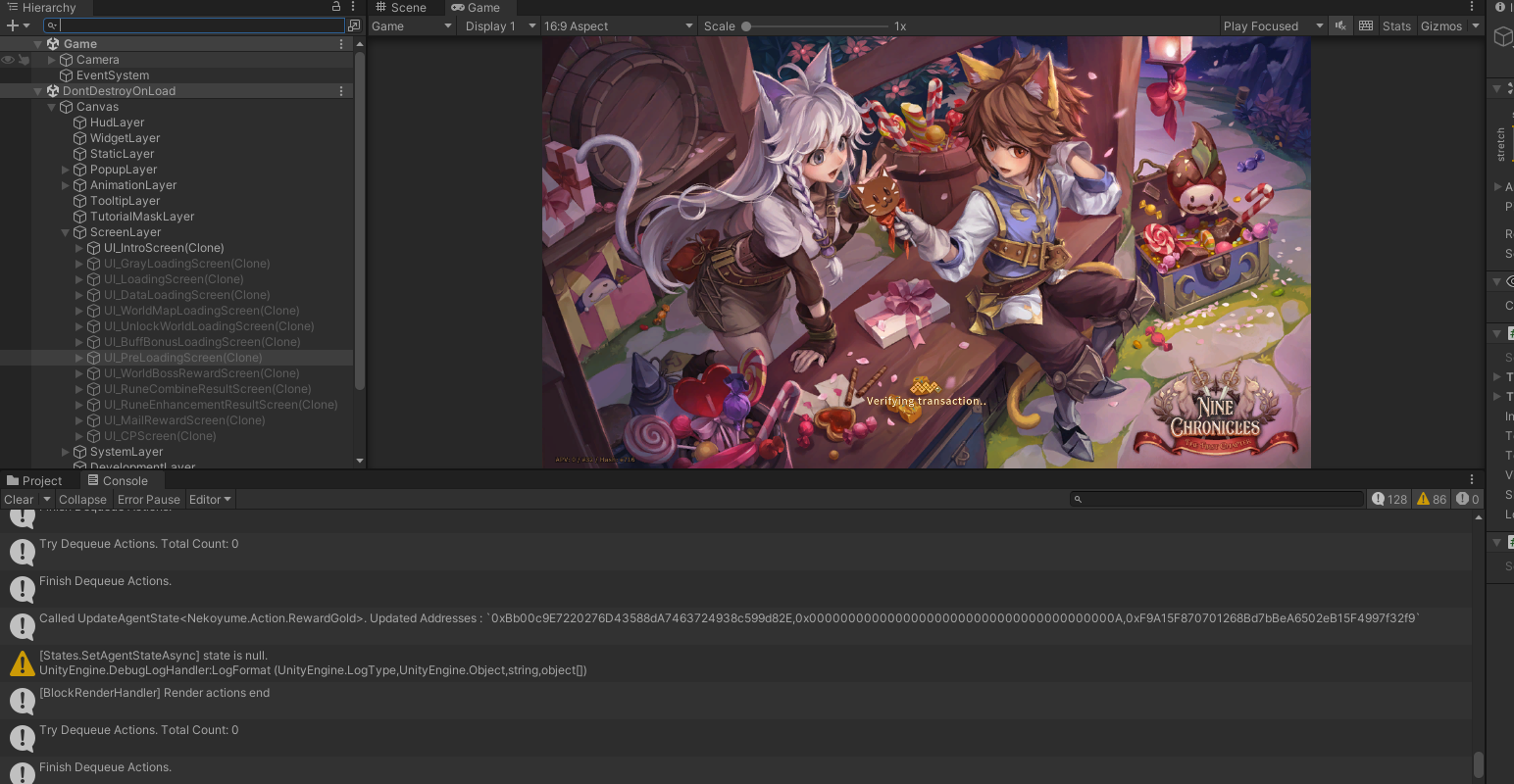Clear the Console log
Viewport: 1514px width, 784px height.
[x=19, y=499]
